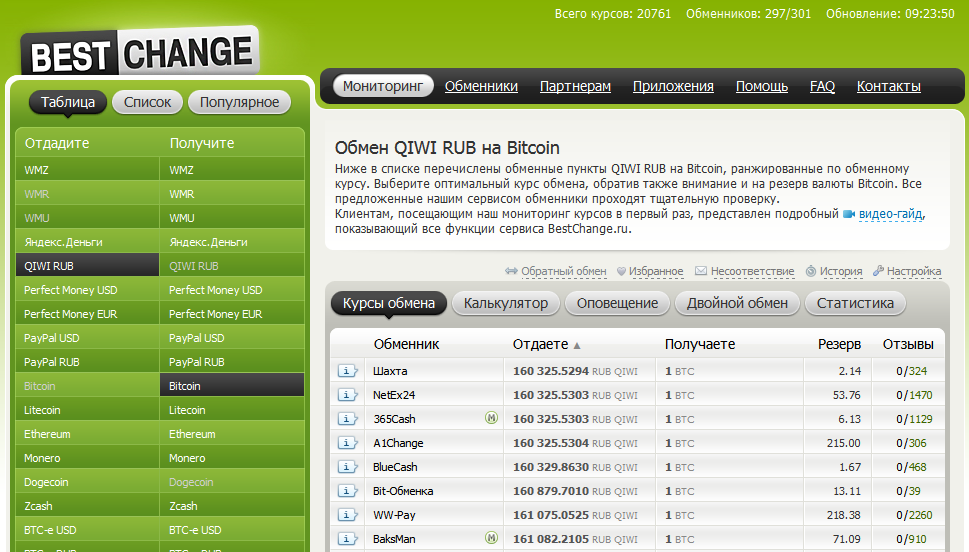
Task: Open info icon for BaksMan exchanger
Action: (347, 539)
